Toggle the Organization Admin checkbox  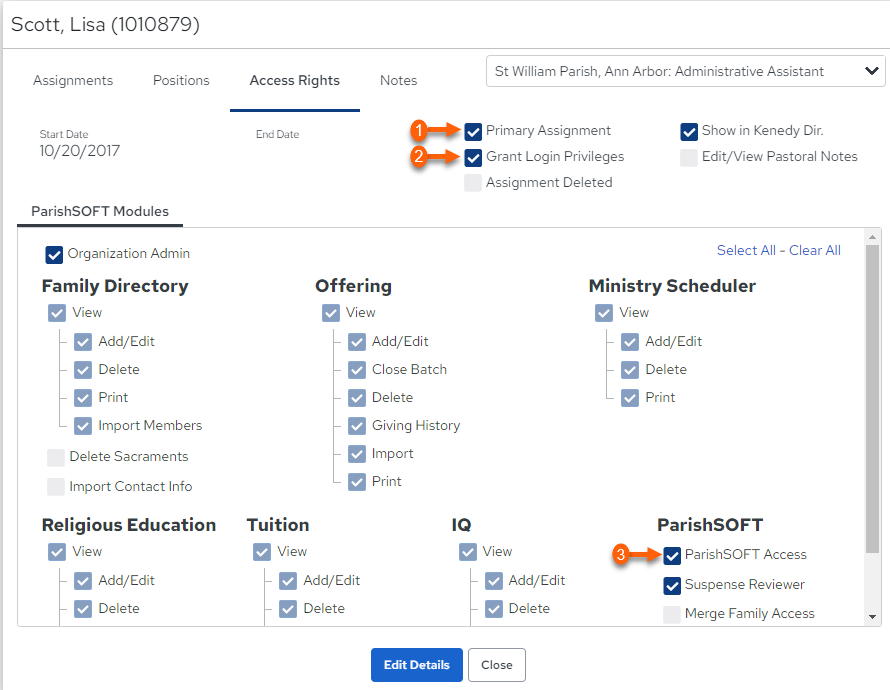[54, 255]
